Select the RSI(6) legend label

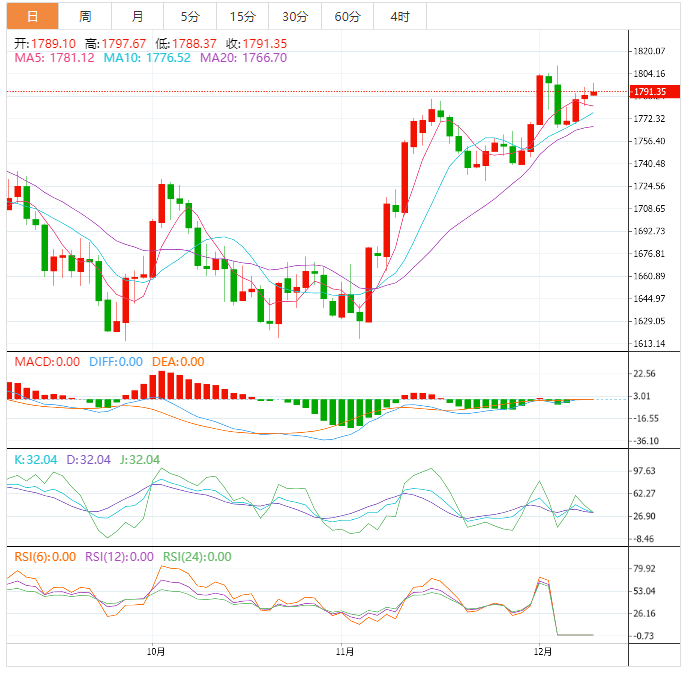44,557
